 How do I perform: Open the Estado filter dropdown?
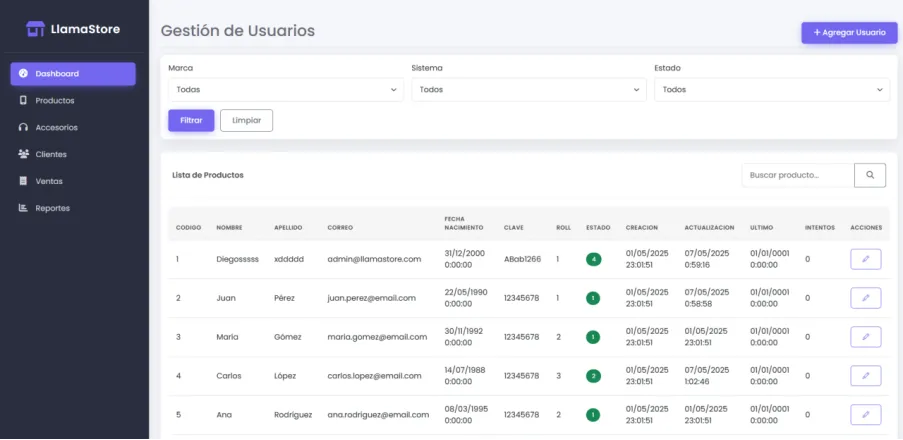(772, 90)
